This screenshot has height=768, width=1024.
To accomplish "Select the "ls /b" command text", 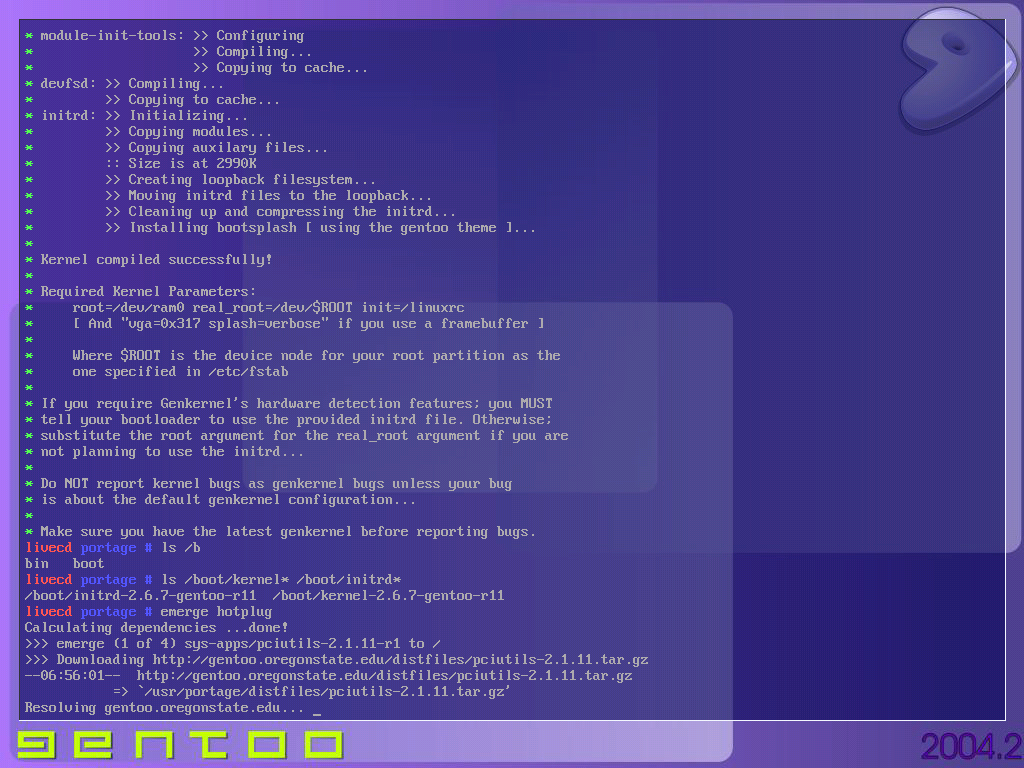I will [x=181, y=548].
